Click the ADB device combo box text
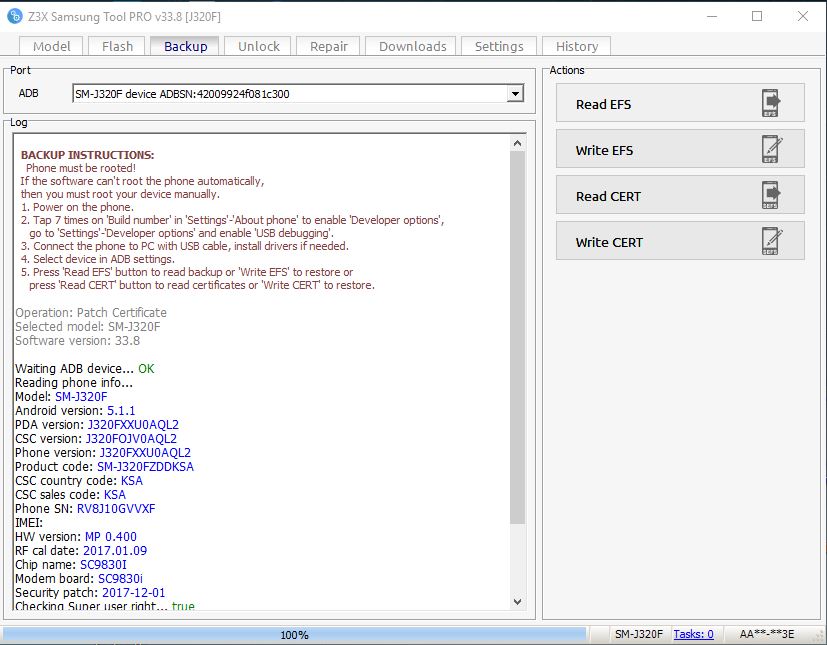The width and height of the screenshot is (827, 645). click(182, 94)
